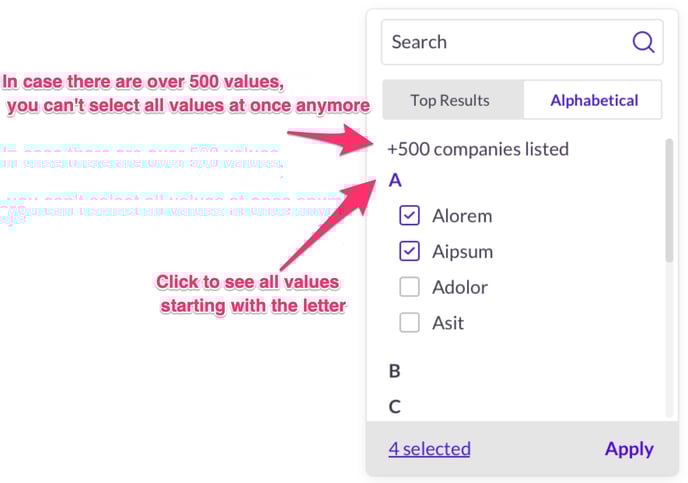Click the Adolor company name
688x483 pixels.
click(460, 287)
